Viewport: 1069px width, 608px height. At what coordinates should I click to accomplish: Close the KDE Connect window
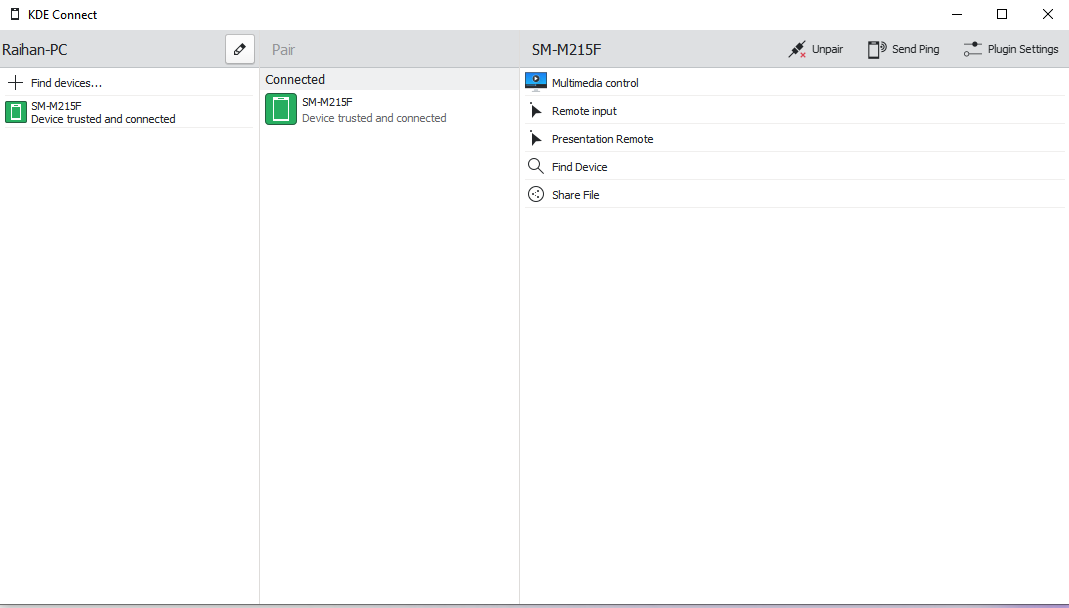click(x=1048, y=14)
